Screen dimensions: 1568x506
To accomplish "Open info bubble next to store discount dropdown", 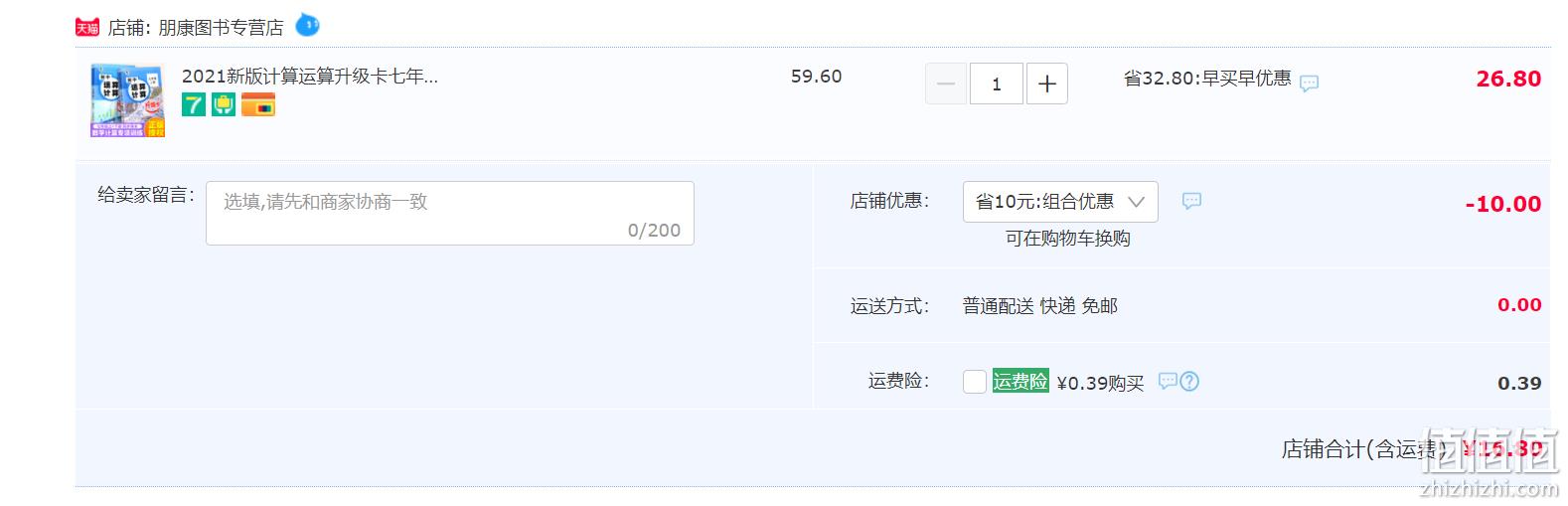I will point(1191,201).
